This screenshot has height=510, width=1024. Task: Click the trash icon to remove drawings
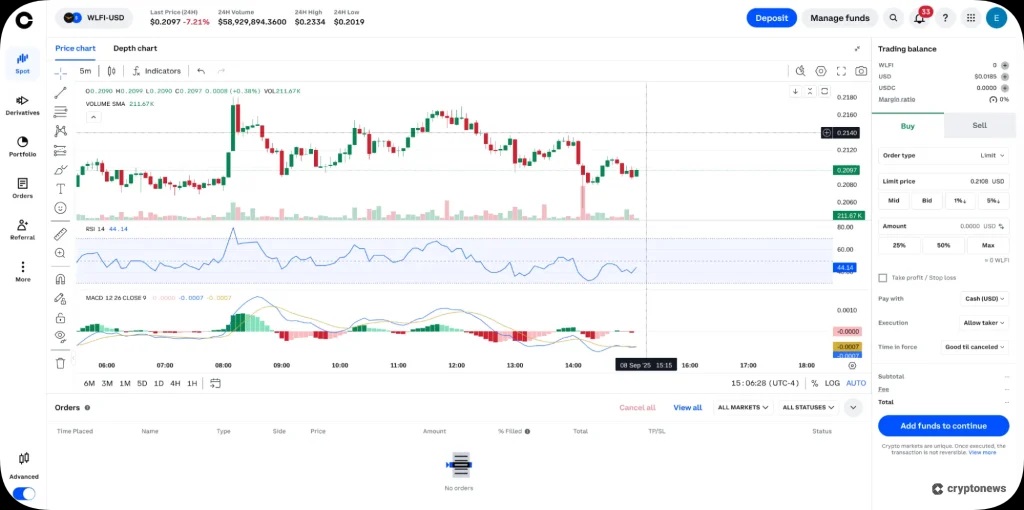(x=60, y=363)
